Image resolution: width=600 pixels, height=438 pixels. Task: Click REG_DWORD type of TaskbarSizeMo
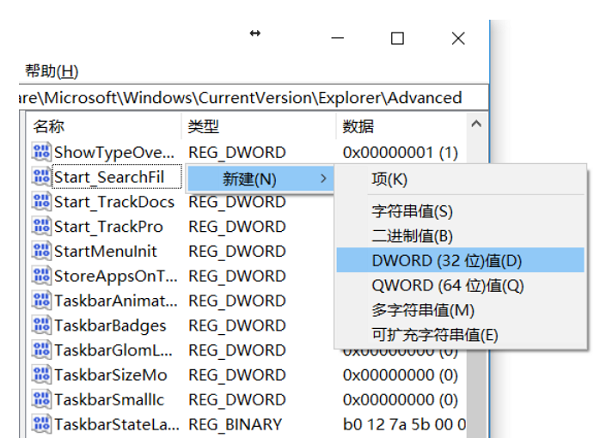[237, 375]
